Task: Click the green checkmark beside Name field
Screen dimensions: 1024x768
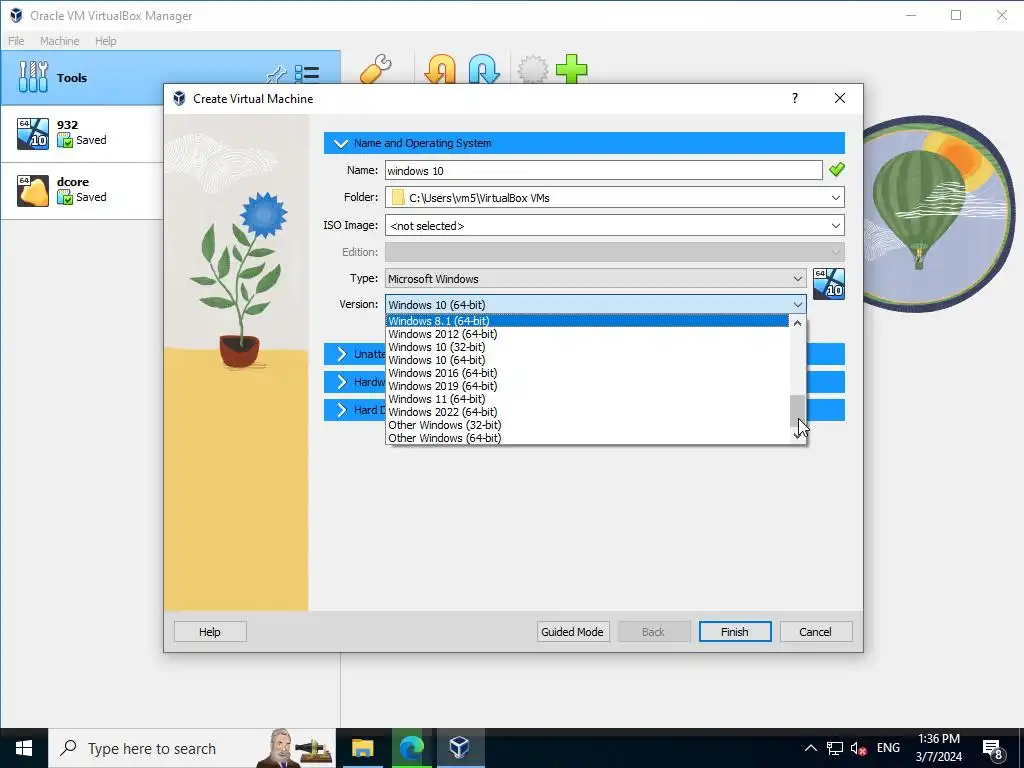Action: tap(837, 170)
